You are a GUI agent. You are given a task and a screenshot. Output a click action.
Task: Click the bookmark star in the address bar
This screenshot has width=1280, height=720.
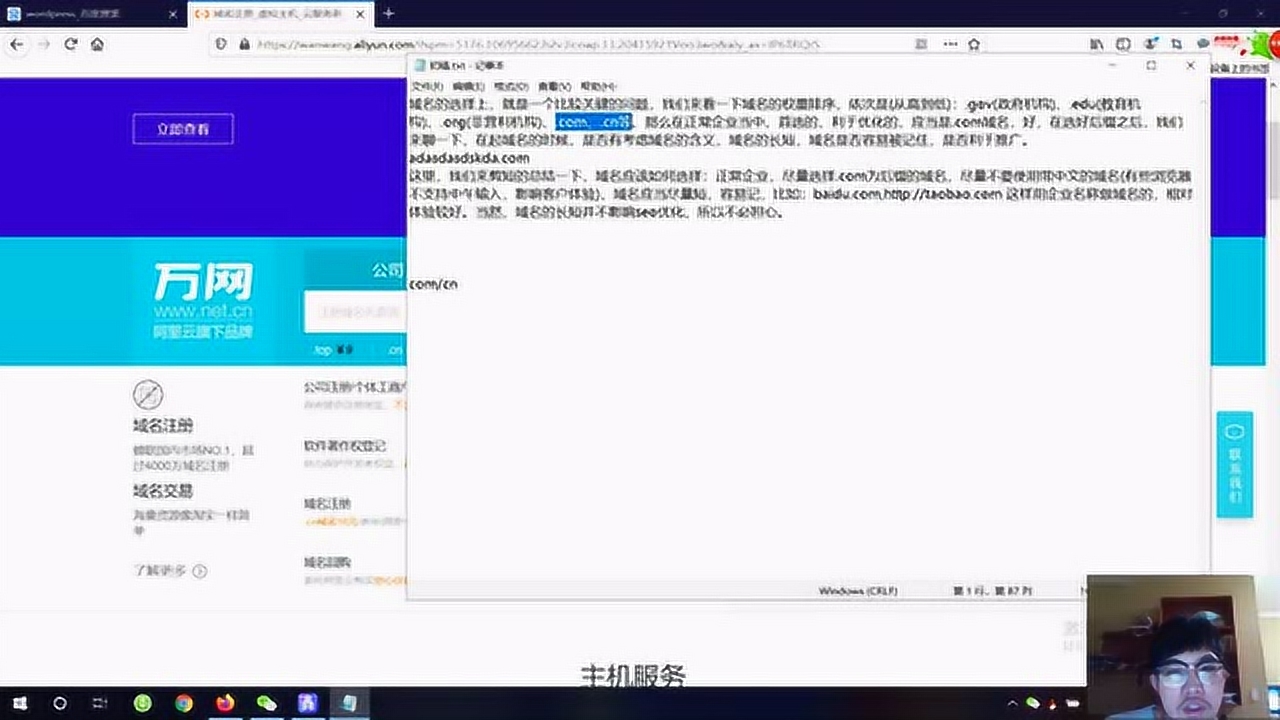pos(973,45)
